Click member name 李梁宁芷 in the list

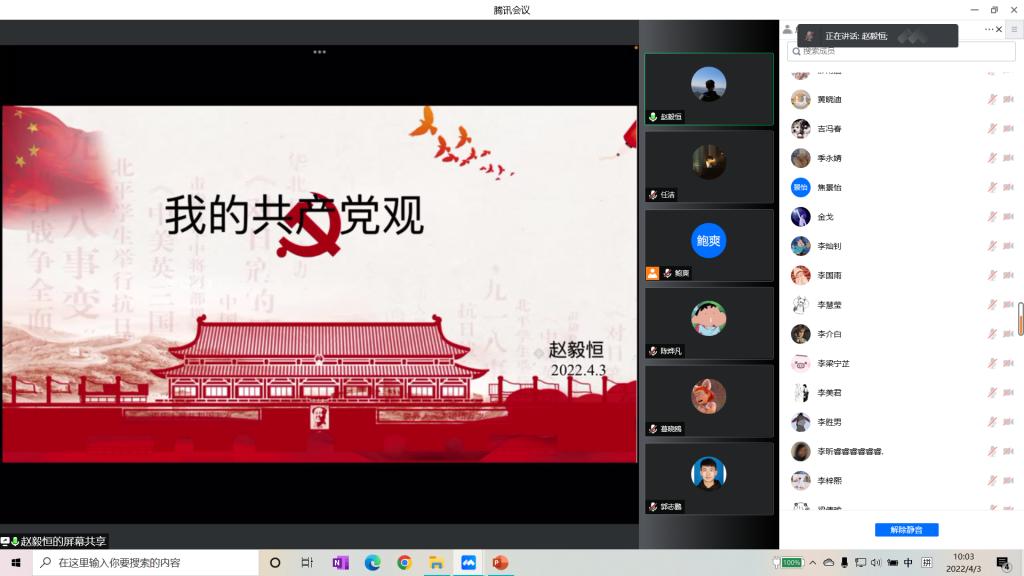point(833,364)
